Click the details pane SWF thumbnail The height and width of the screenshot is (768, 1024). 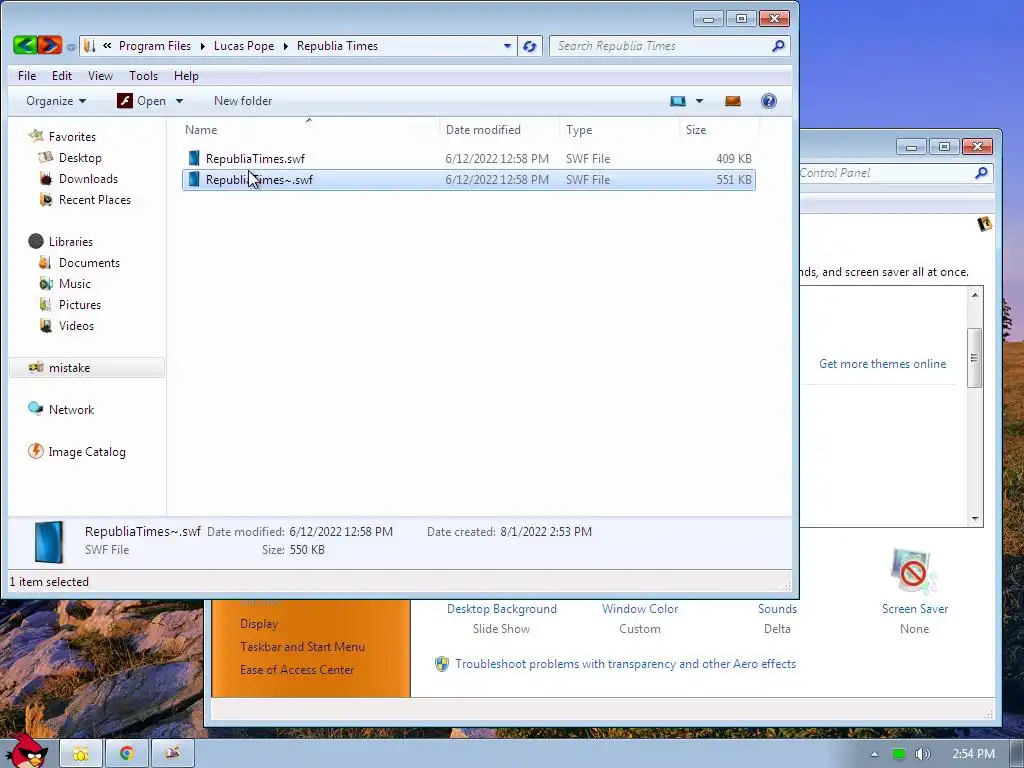[49, 541]
